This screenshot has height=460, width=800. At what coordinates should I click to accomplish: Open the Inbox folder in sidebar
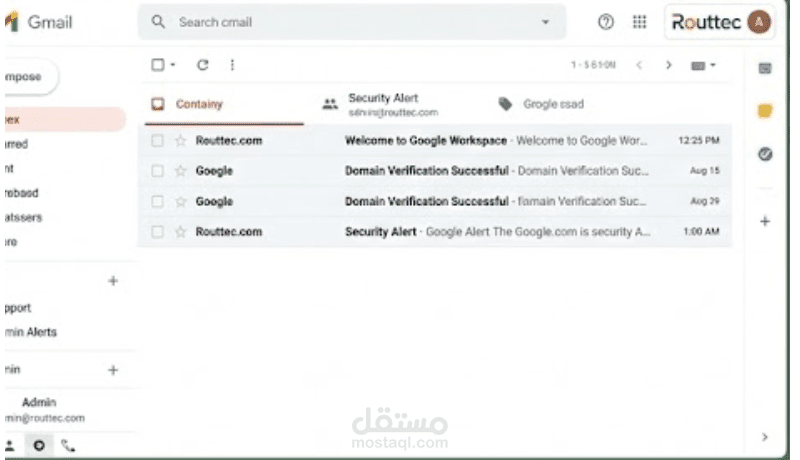[65, 119]
